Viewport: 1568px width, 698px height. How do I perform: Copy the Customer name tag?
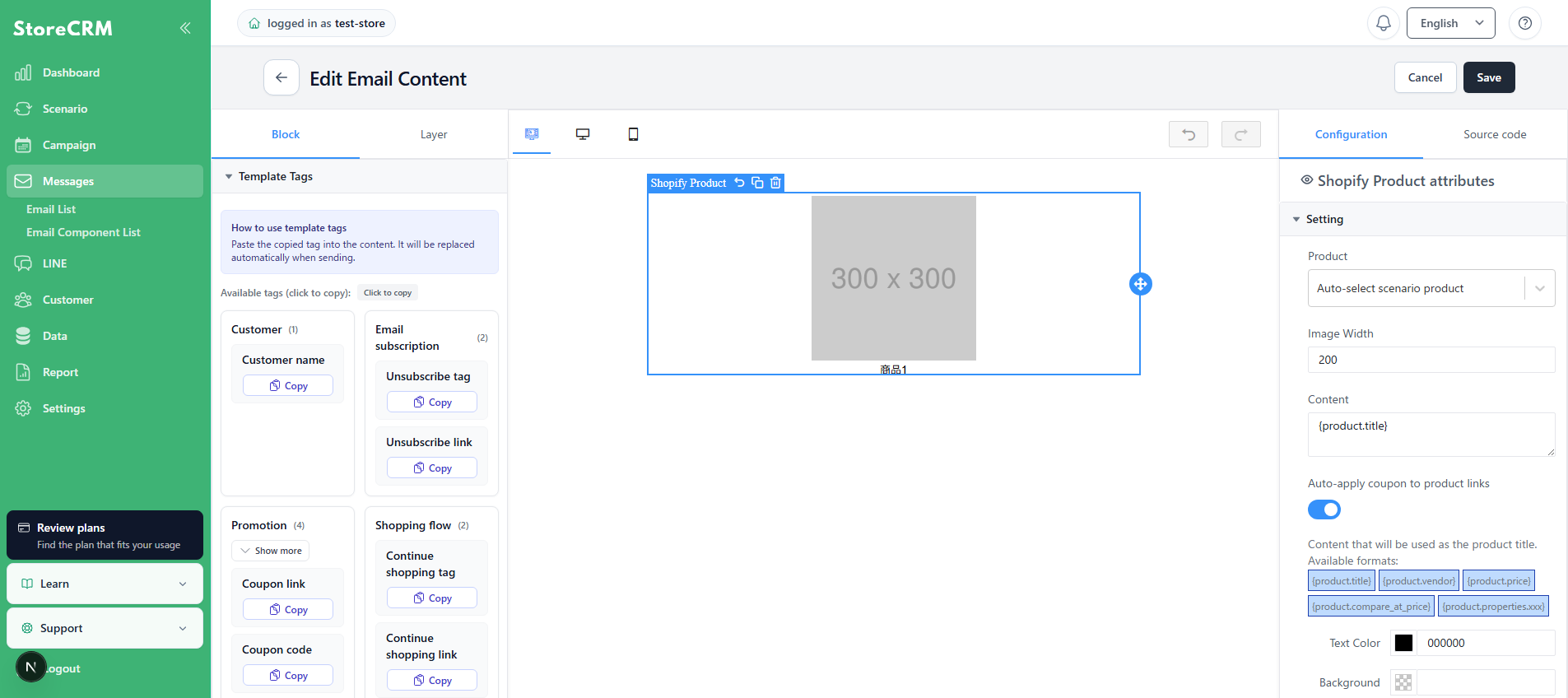pyautogui.click(x=288, y=385)
